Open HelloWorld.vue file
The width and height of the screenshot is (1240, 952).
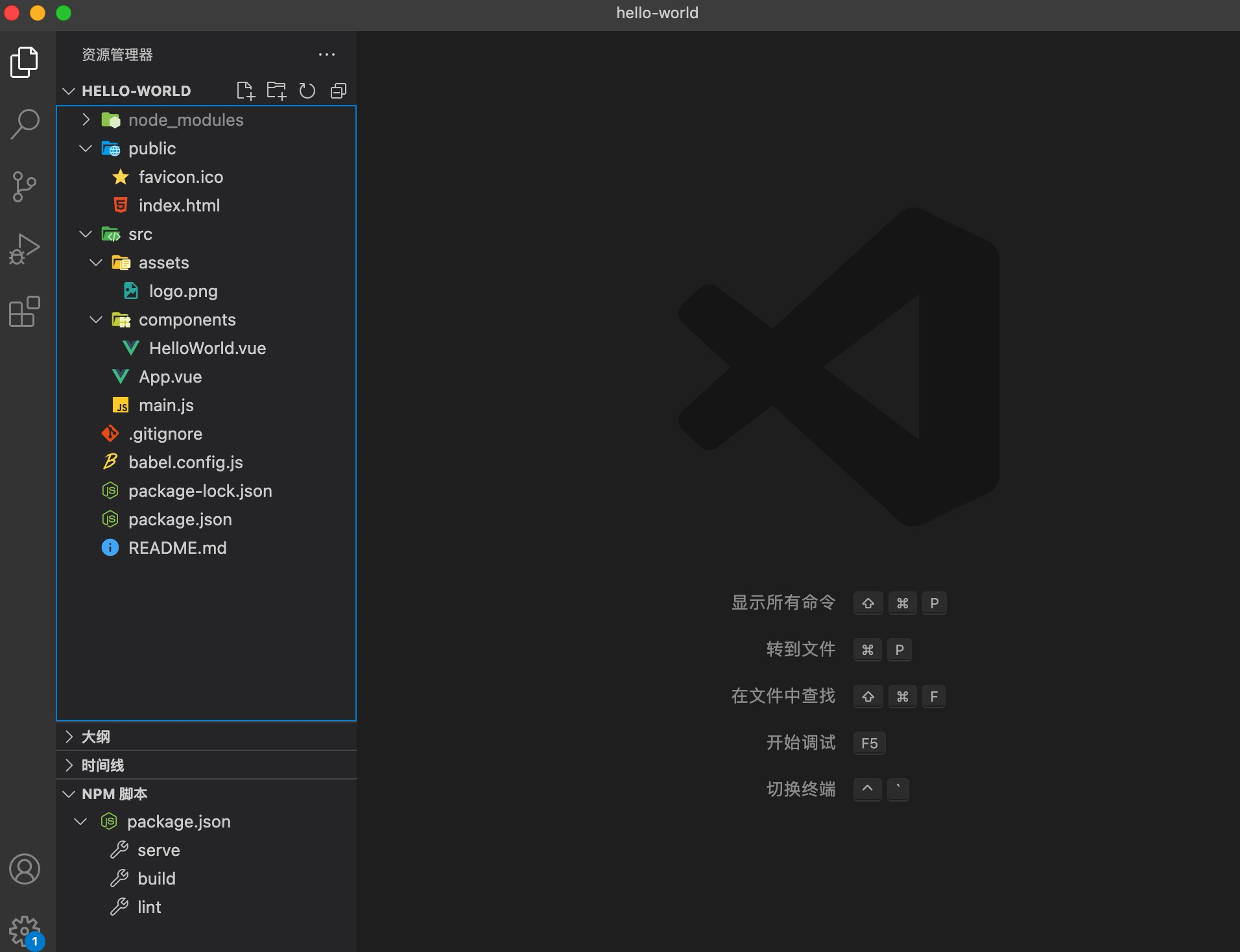click(x=208, y=348)
